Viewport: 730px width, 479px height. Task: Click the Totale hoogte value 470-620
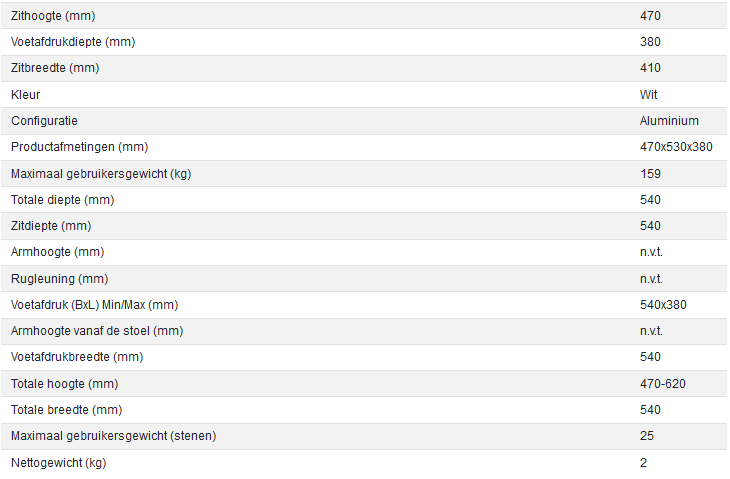click(x=662, y=383)
